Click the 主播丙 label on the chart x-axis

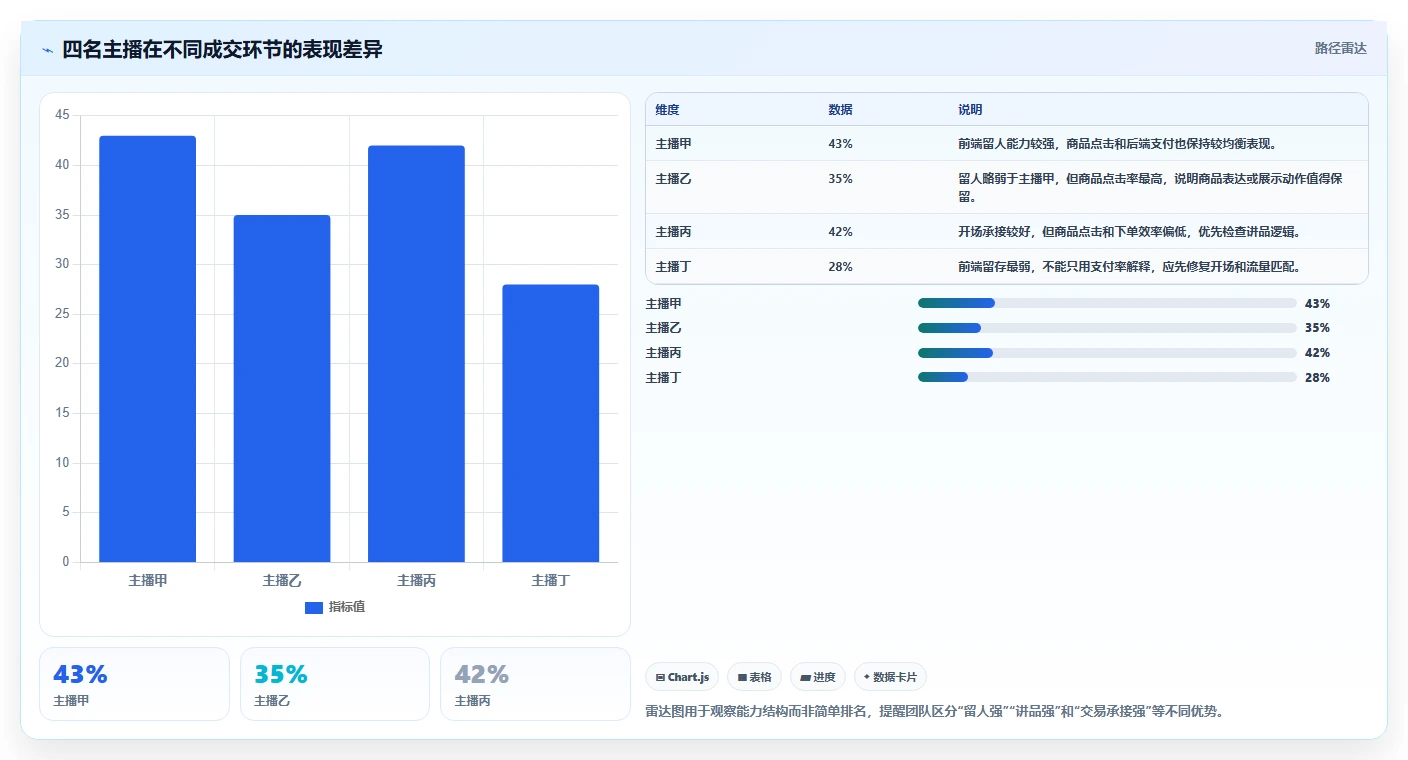pos(416,580)
